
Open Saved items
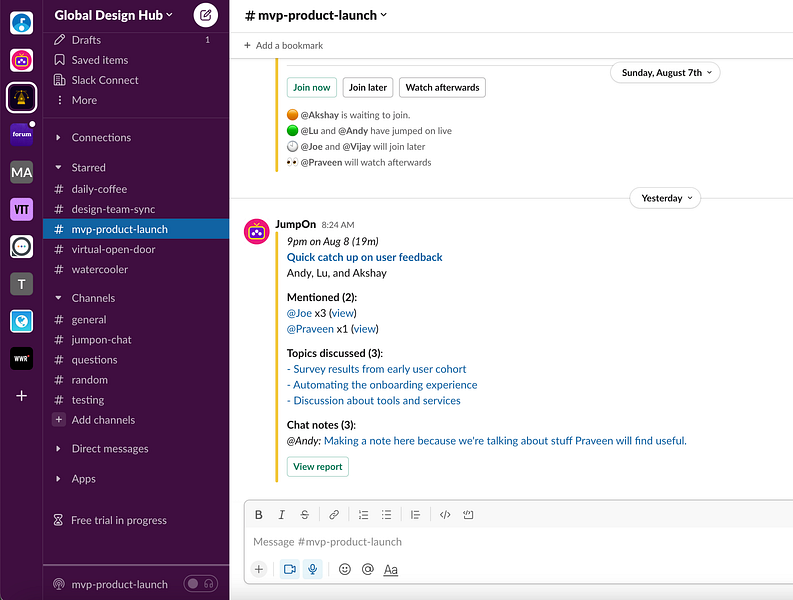136,60
